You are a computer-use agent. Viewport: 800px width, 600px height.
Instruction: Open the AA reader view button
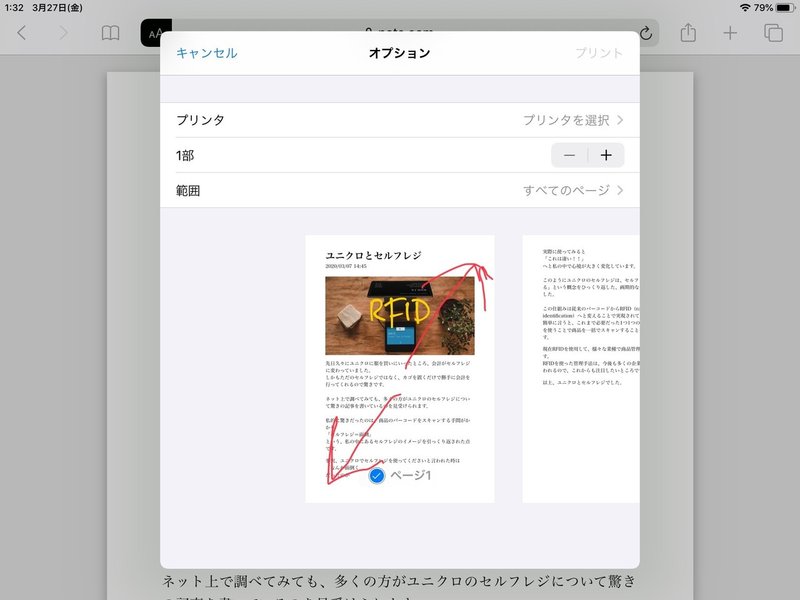point(155,34)
